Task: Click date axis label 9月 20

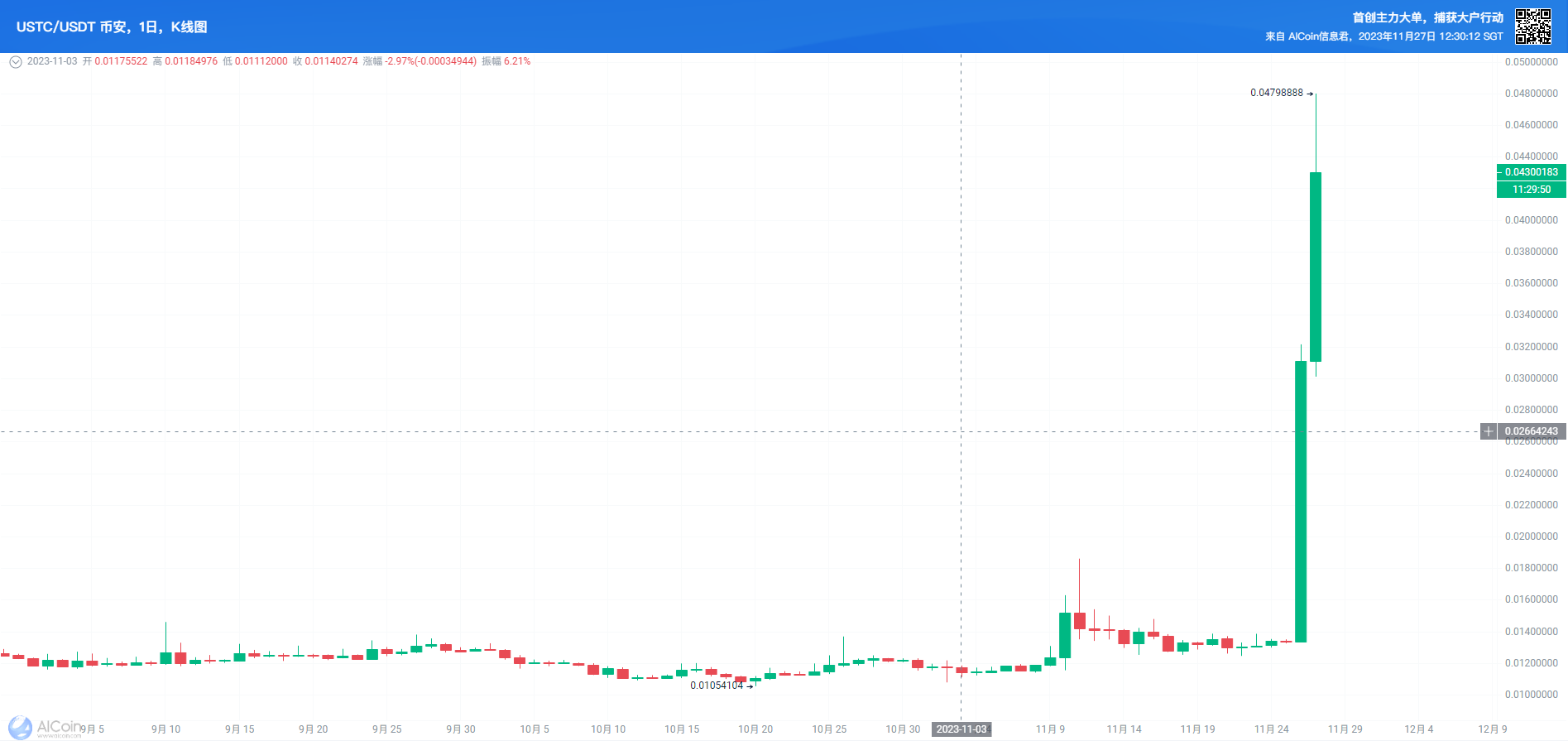Action: point(313,729)
